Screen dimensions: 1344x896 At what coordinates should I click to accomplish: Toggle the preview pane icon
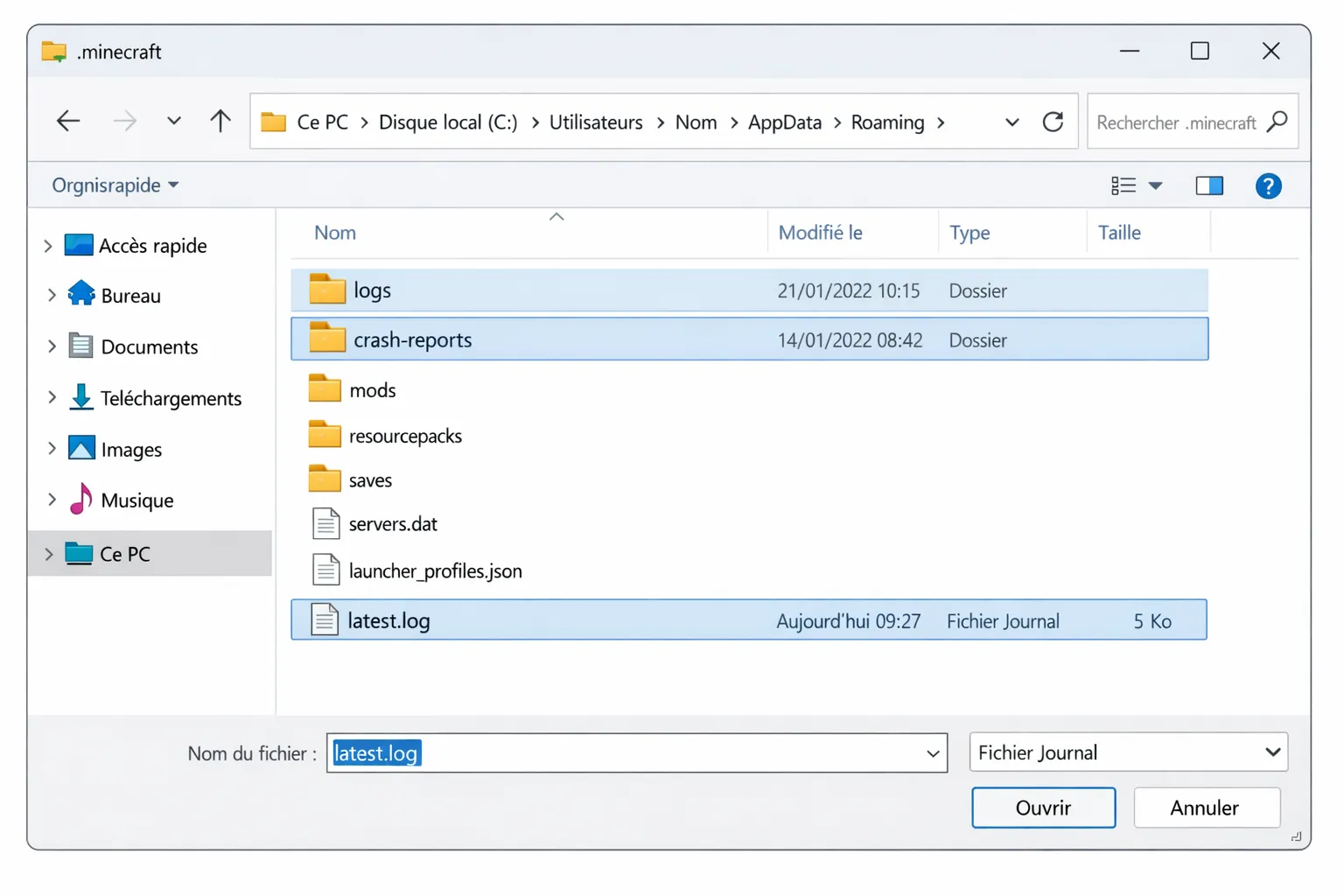[x=1209, y=185]
